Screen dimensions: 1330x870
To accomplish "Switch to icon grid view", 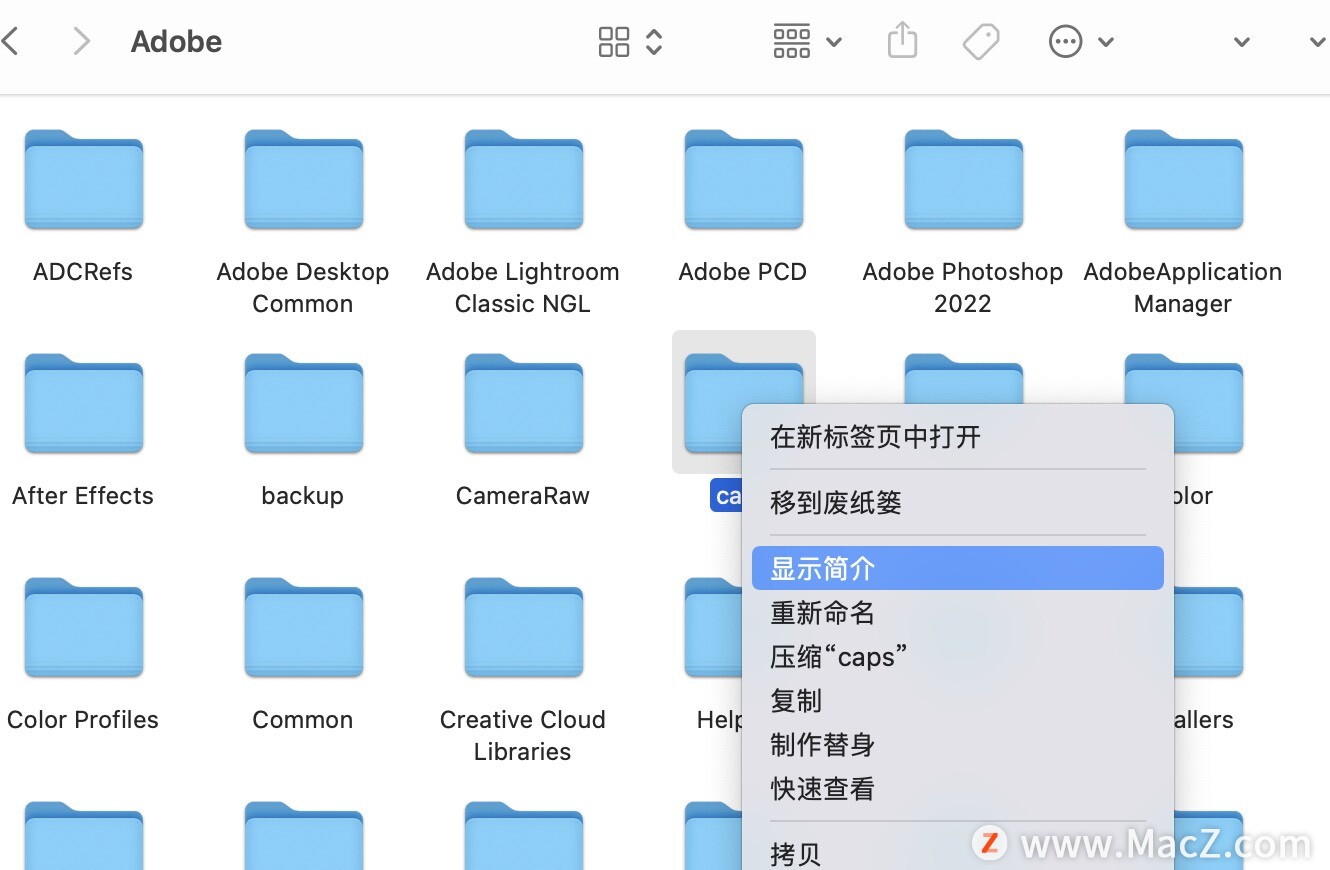I will point(614,41).
